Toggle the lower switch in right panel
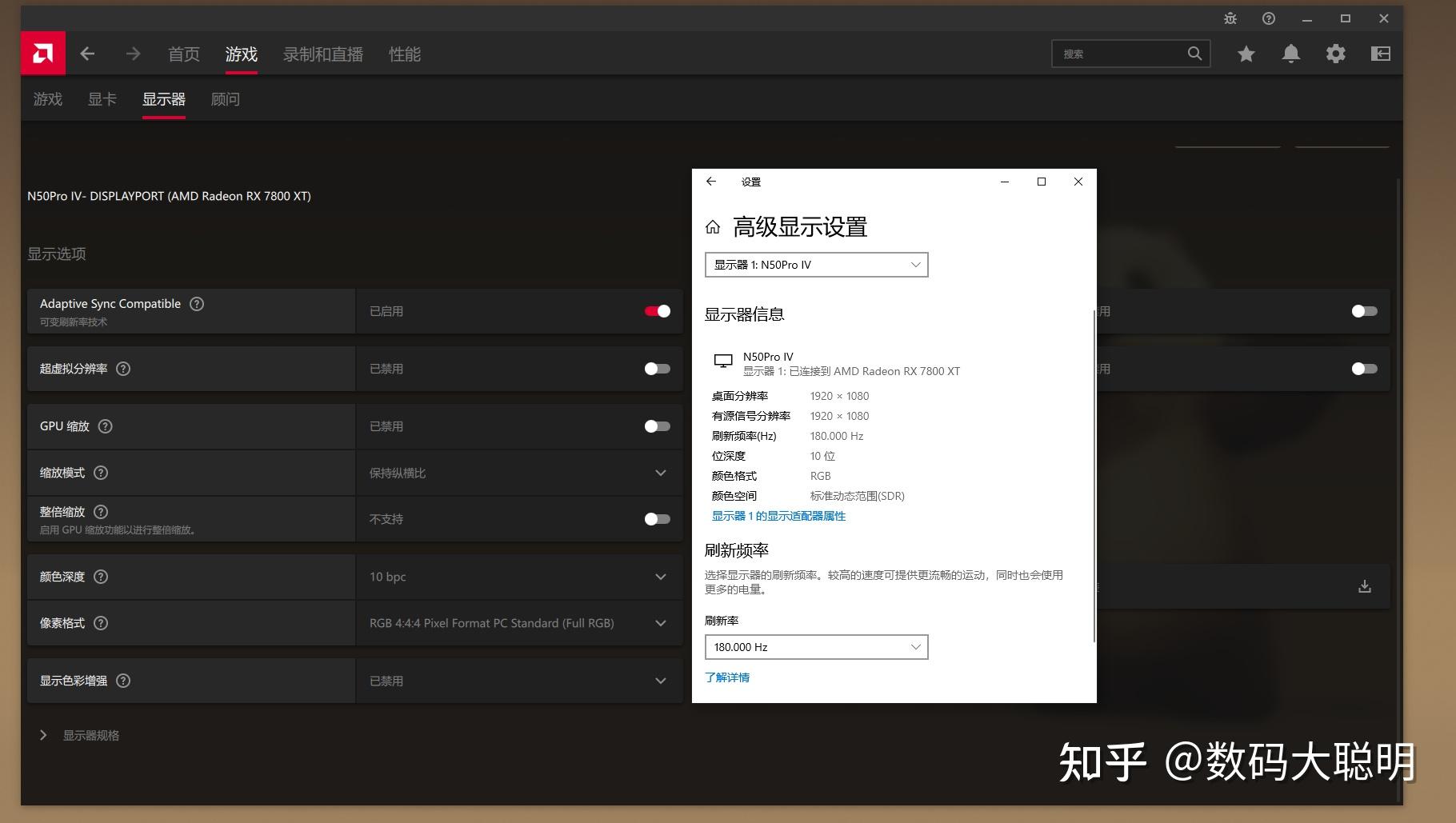Viewport: 1456px width, 823px height. point(1365,369)
